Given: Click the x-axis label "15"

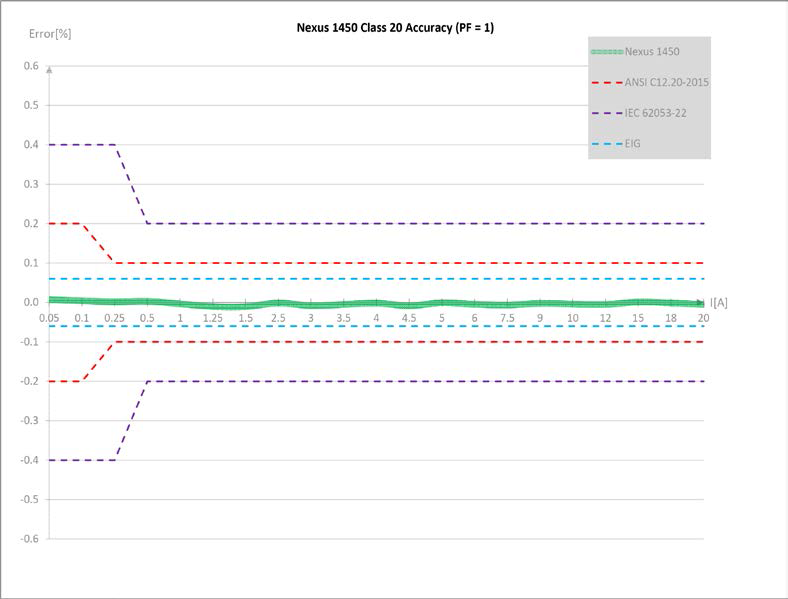Looking at the screenshot, I should coord(638,318).
